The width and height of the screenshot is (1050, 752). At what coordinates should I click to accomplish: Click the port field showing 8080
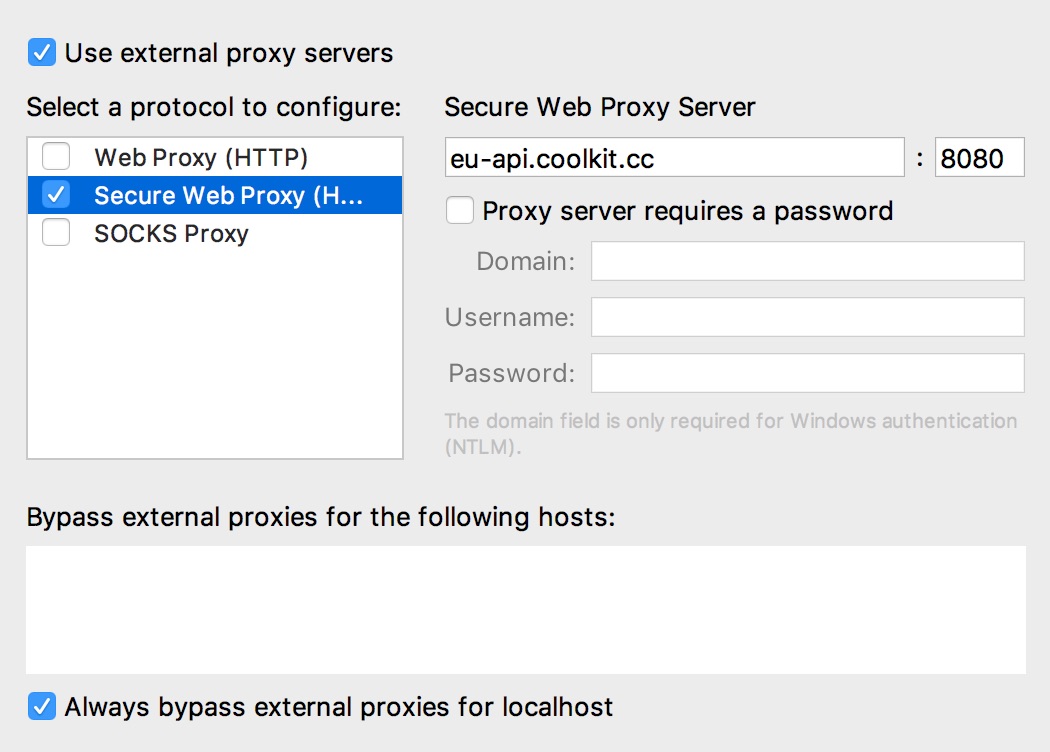[979, 158]
